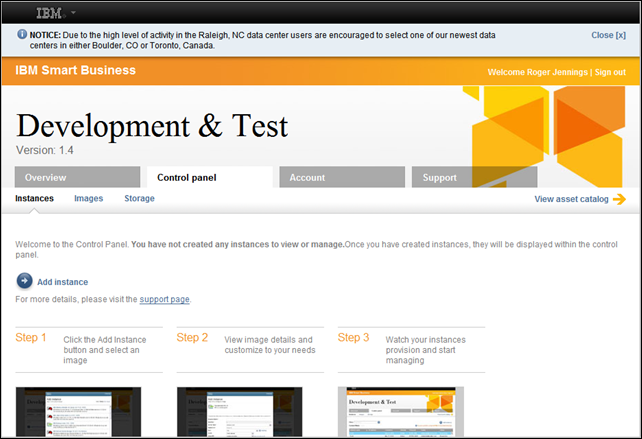The width and height of the screenshot is (642, 439).
Task: Click the IBM logo in top bar
Action: click(49, 13)
